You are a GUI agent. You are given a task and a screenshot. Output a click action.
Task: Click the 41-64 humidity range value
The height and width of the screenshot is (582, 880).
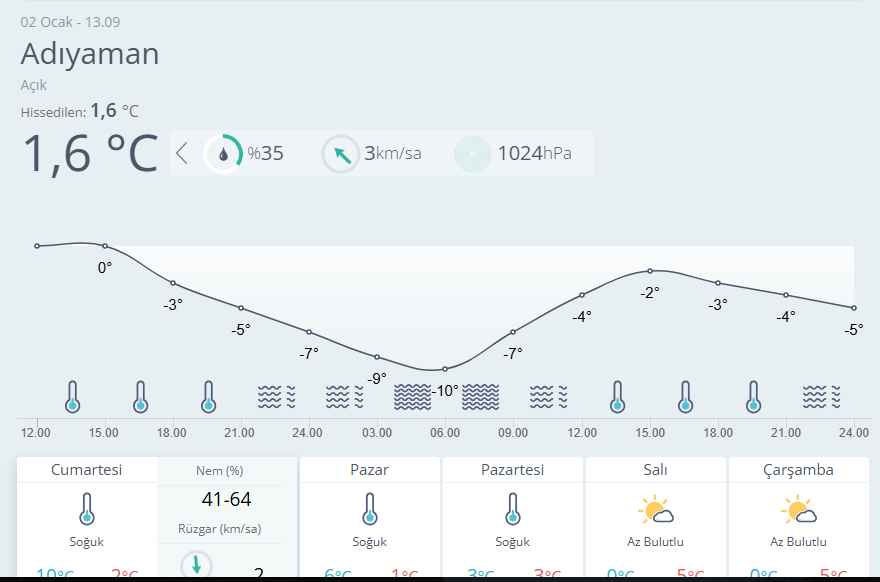(x=226, y=499)
